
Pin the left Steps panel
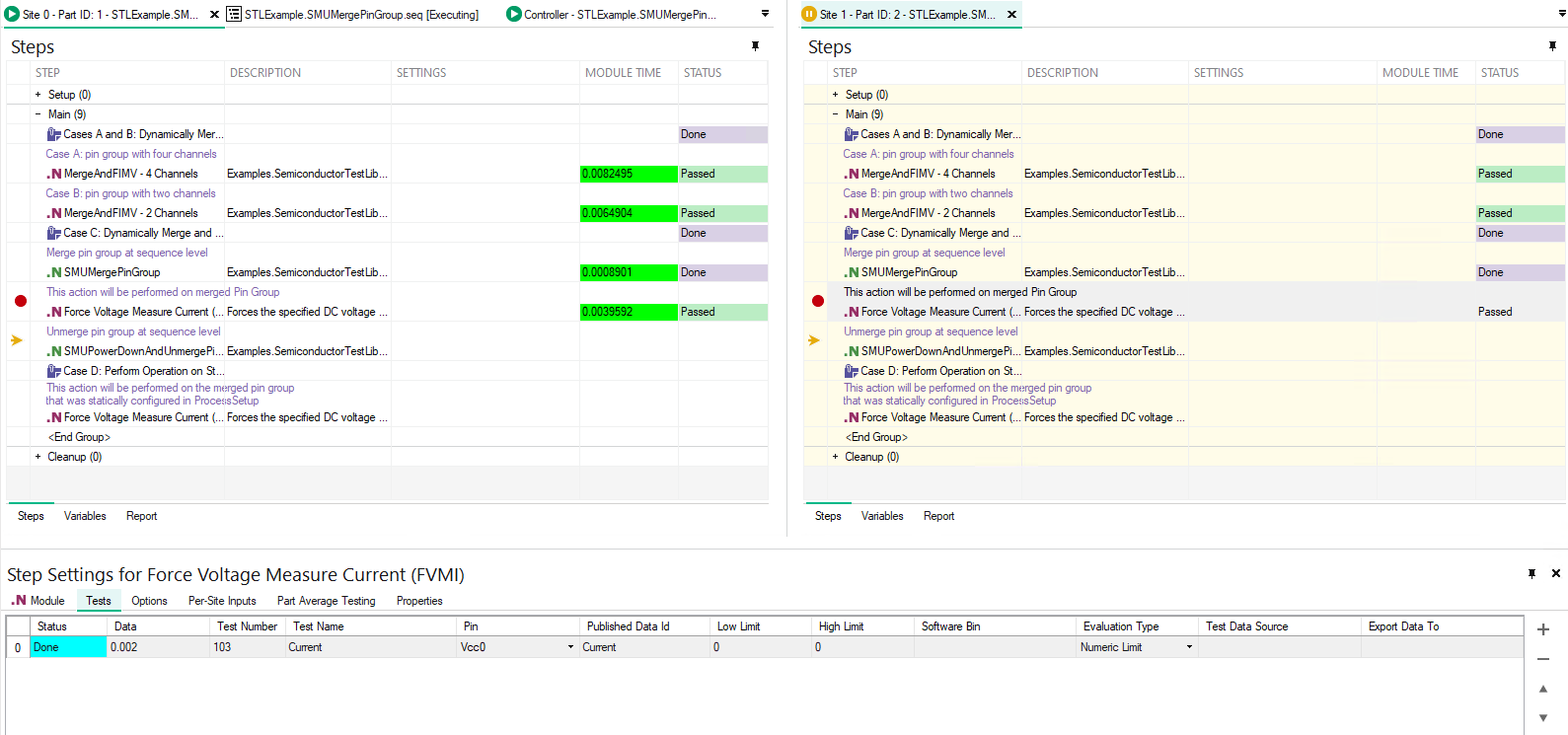tap(756, 46)
